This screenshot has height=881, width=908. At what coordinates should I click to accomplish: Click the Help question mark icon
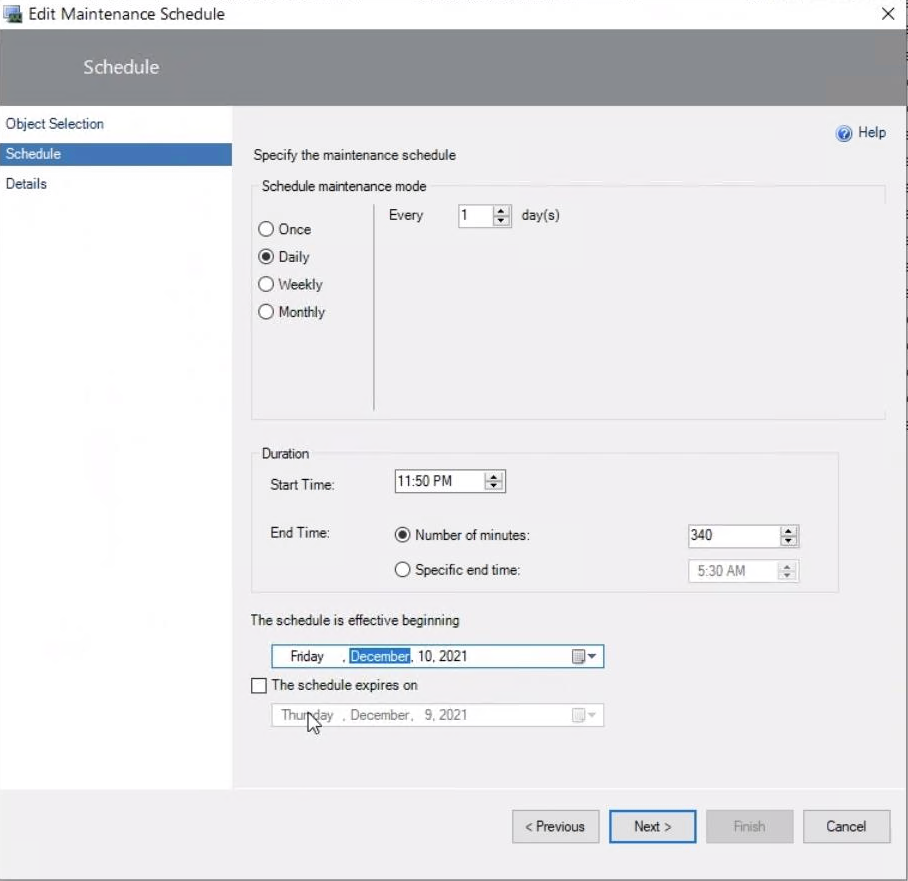(x=844, y=133)
